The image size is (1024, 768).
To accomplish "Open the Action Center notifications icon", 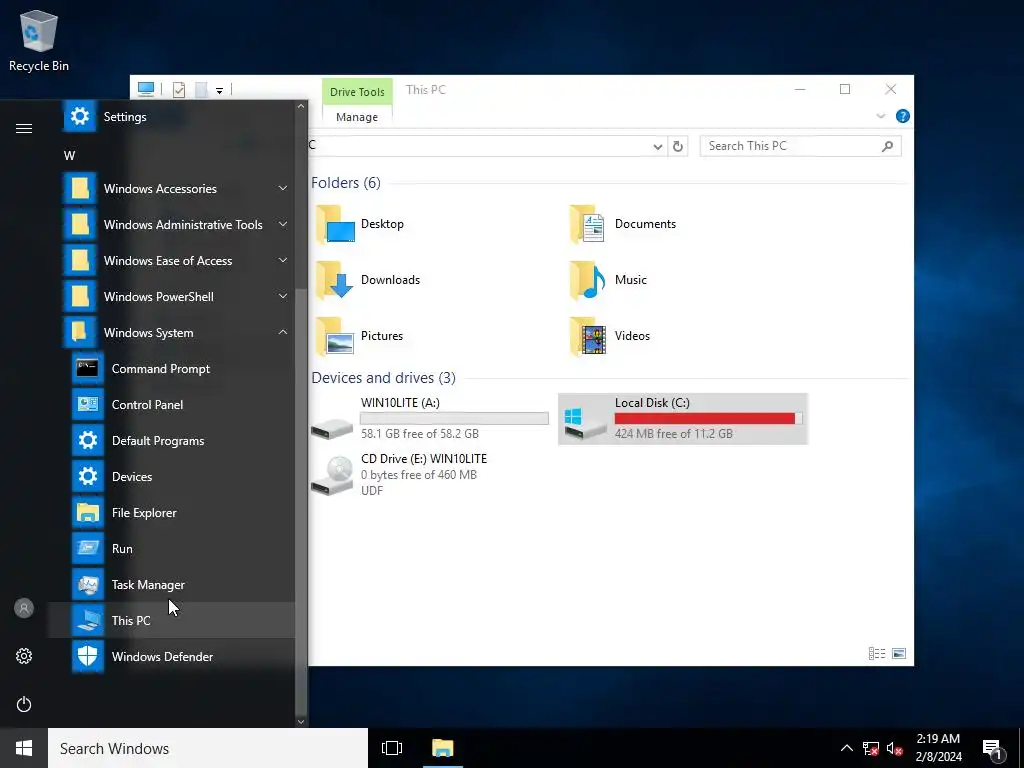I will pyautogui.click(x=993, y=749).
